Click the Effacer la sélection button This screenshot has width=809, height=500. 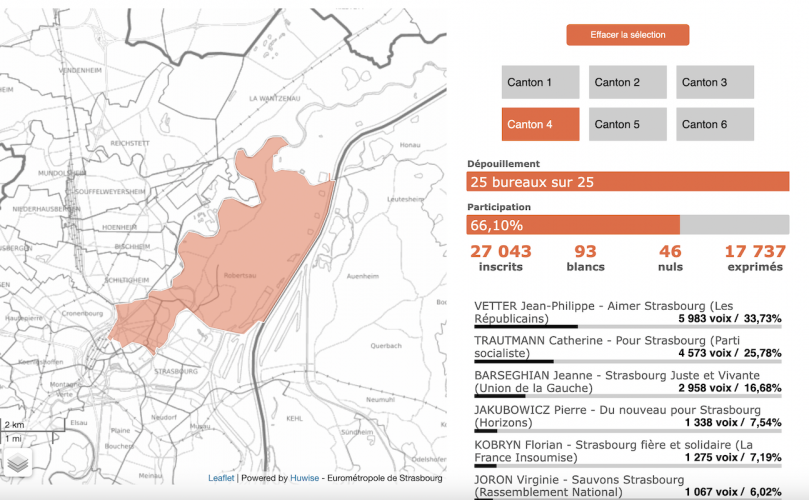point(627,35)
